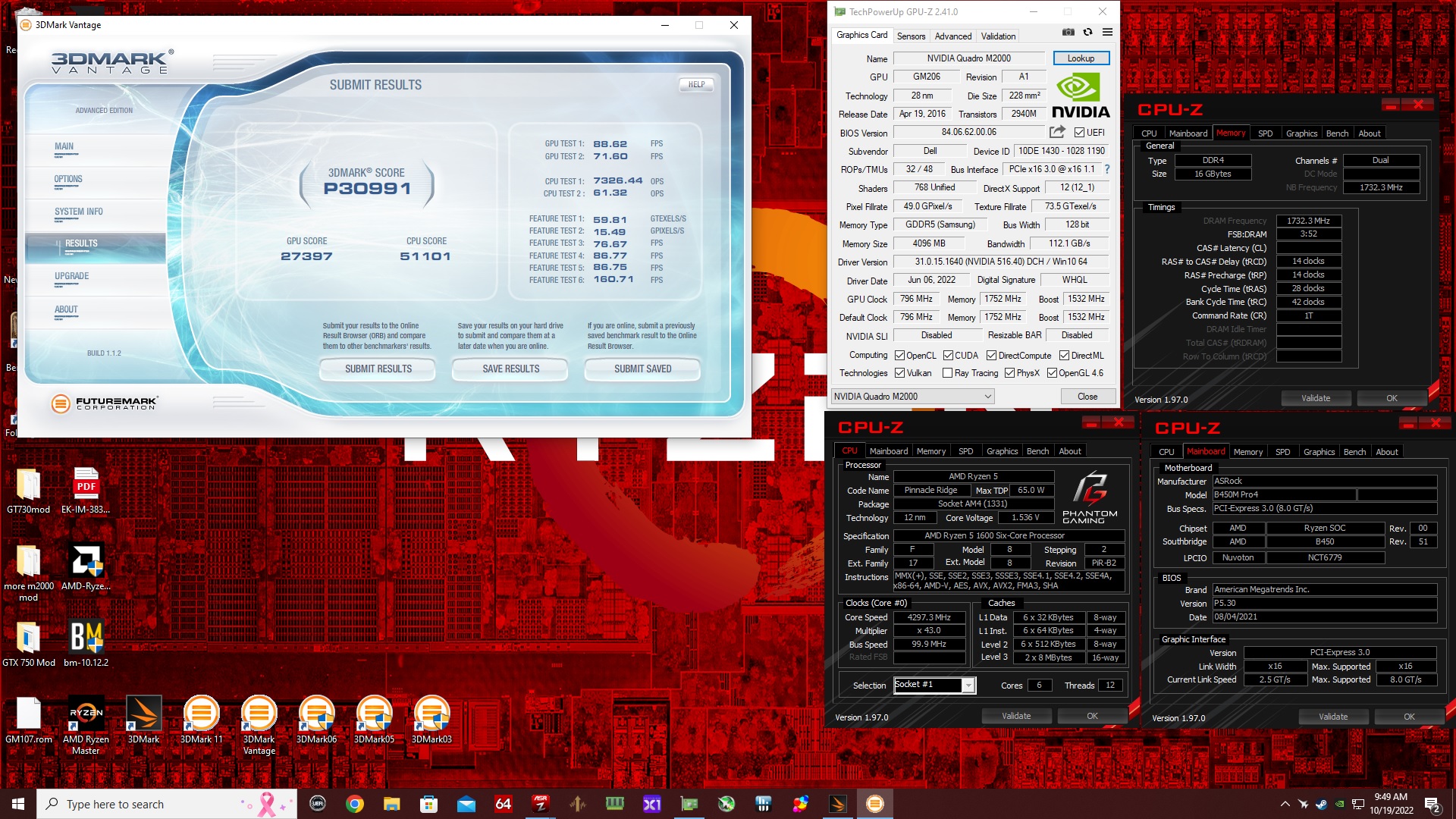1456x819 pixels.
Task: Open the Bench tab in the CPU-Z CPU window
Action: coord(1037,451)
